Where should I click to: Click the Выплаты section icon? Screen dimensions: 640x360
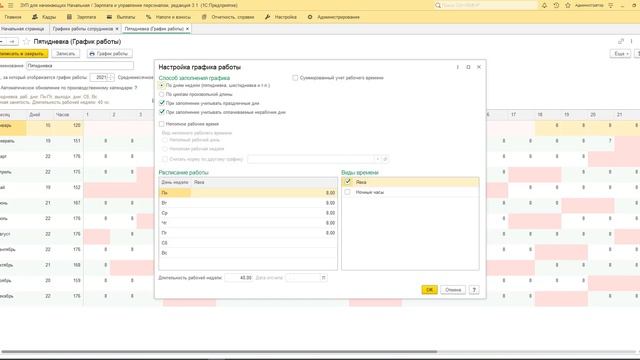pos(109,17)
